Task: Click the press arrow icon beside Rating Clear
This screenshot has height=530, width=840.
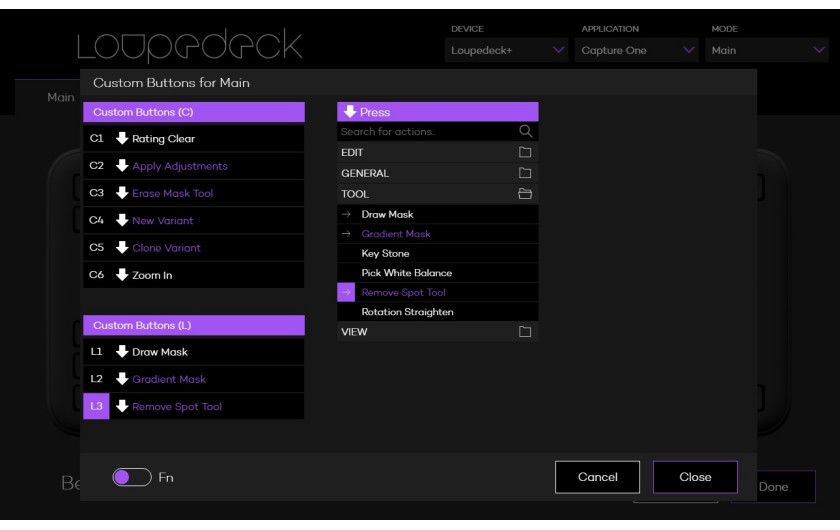Action: (122, 138)
